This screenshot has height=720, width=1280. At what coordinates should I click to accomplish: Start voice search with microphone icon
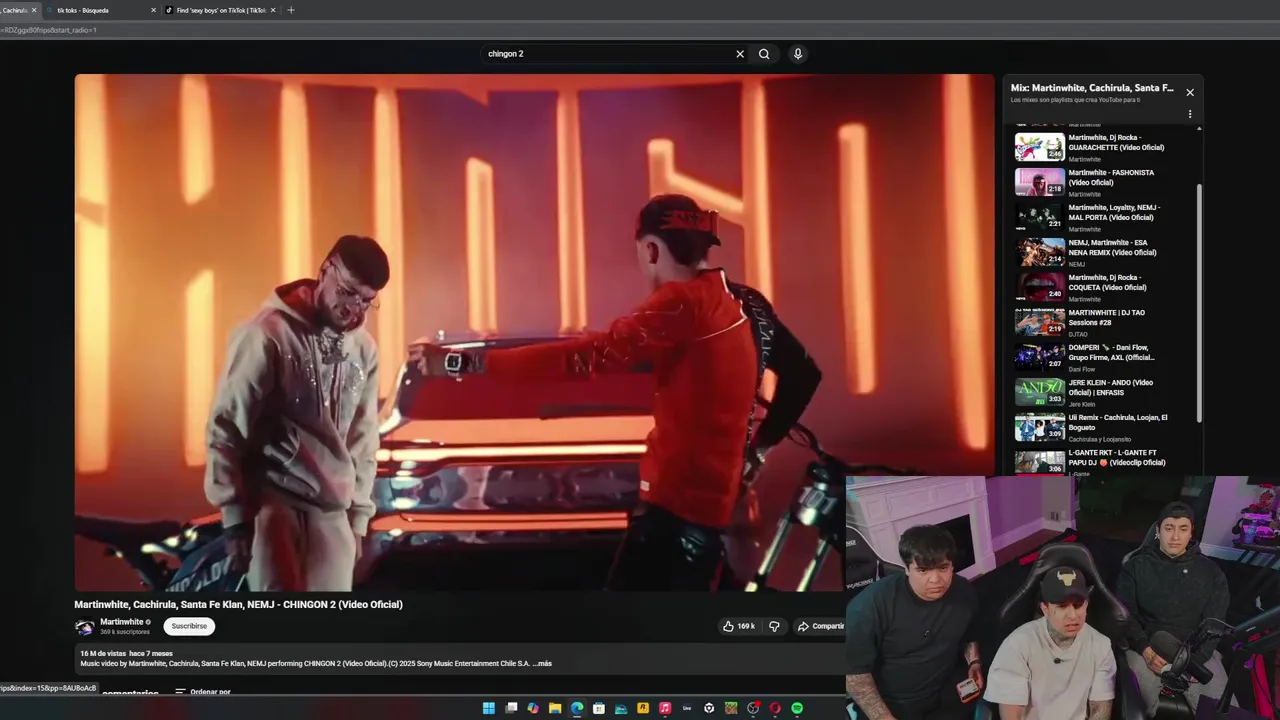coord(798,54)
